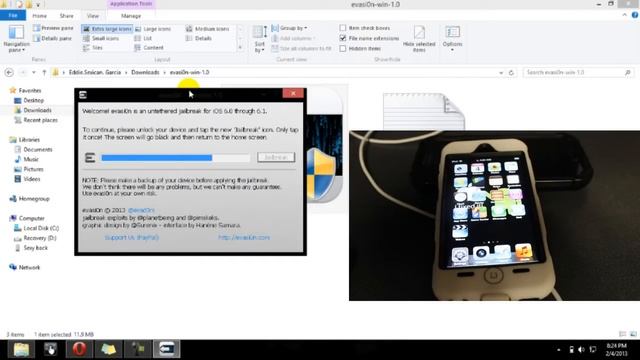This screenshot has height=360, width=640.
Task: Go up one folder level
Action: click(x=44, y=73)
